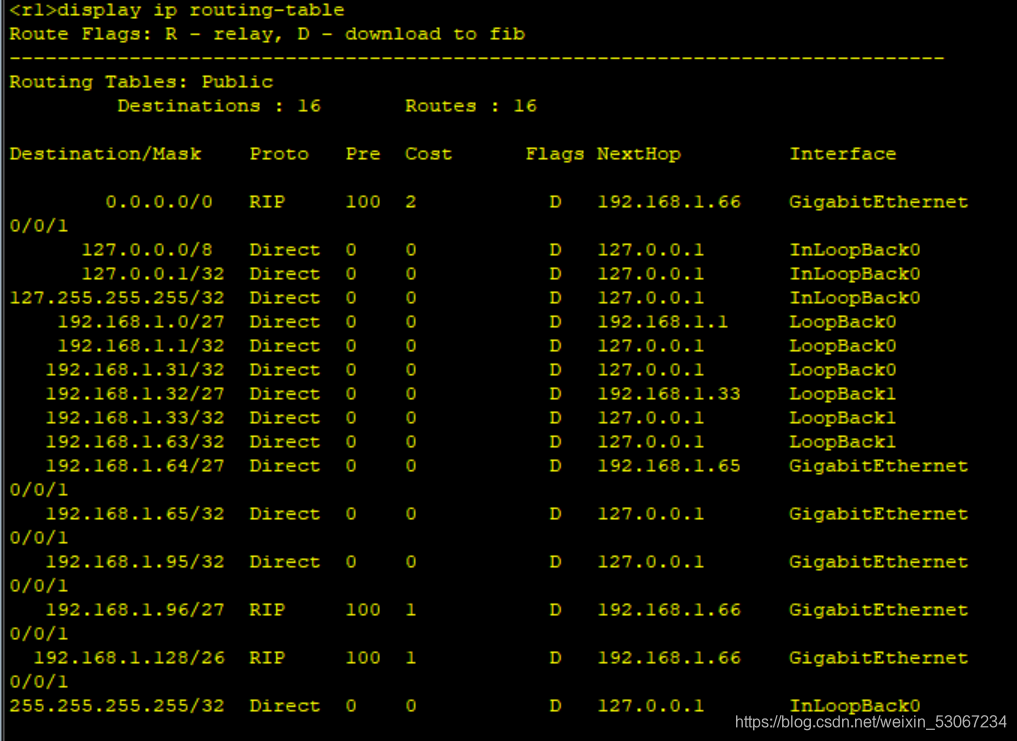Screen dimensions: 1017x741
Task: Select the 255.255.255.255/32 destination entry
Action: pyautogui.click(x=117, y=706)
